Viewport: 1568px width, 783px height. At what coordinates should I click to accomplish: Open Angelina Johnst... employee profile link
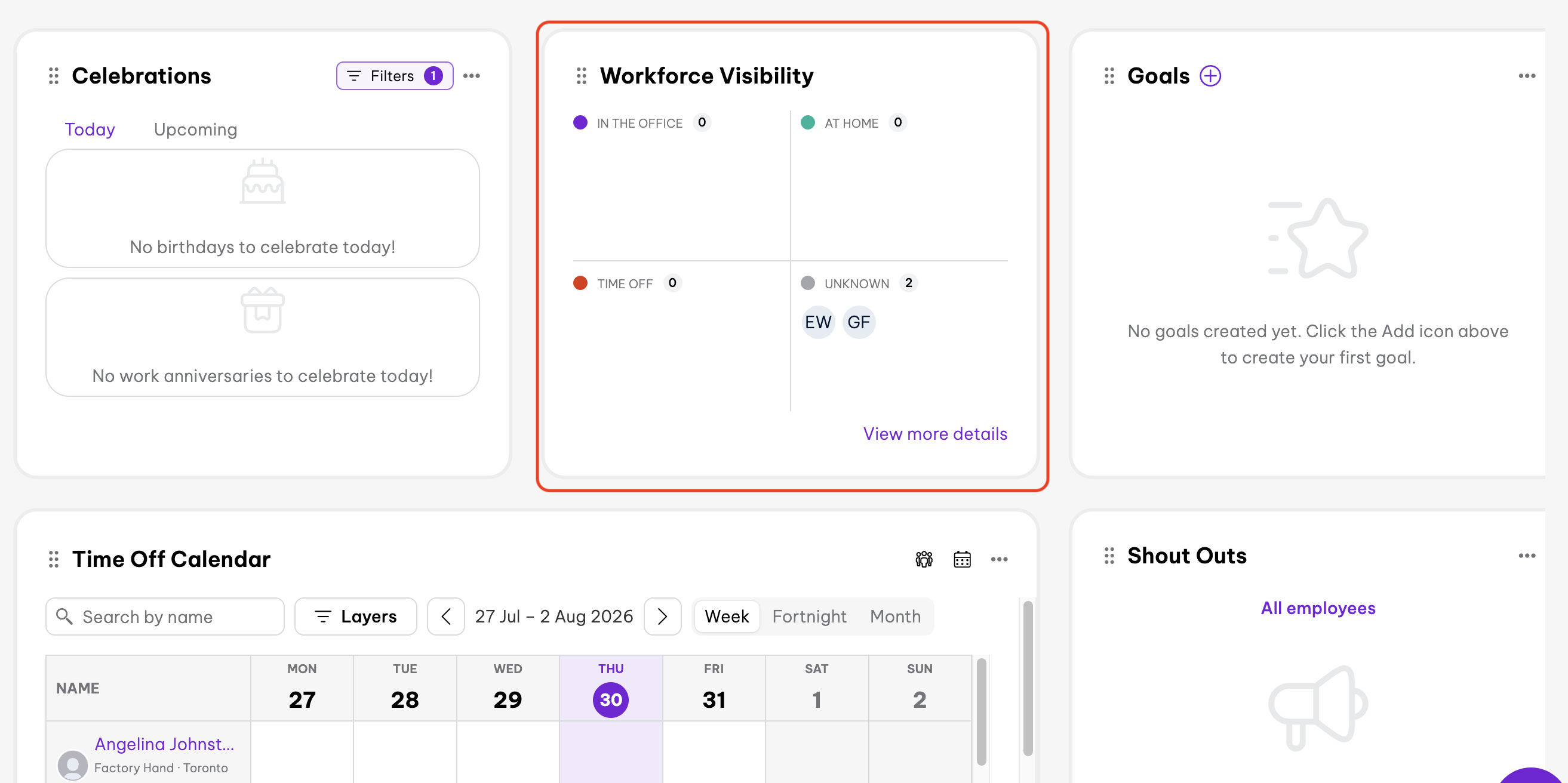164,744
